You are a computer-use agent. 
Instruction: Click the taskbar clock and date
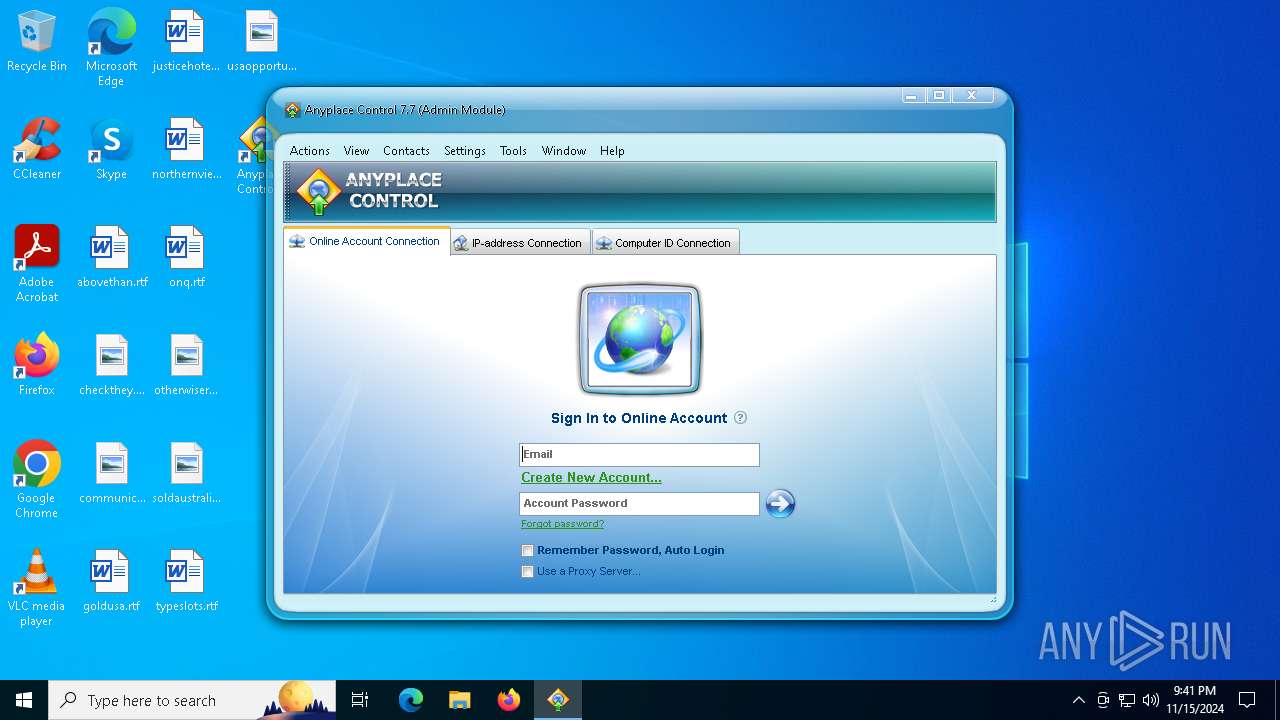point(1194,700)
